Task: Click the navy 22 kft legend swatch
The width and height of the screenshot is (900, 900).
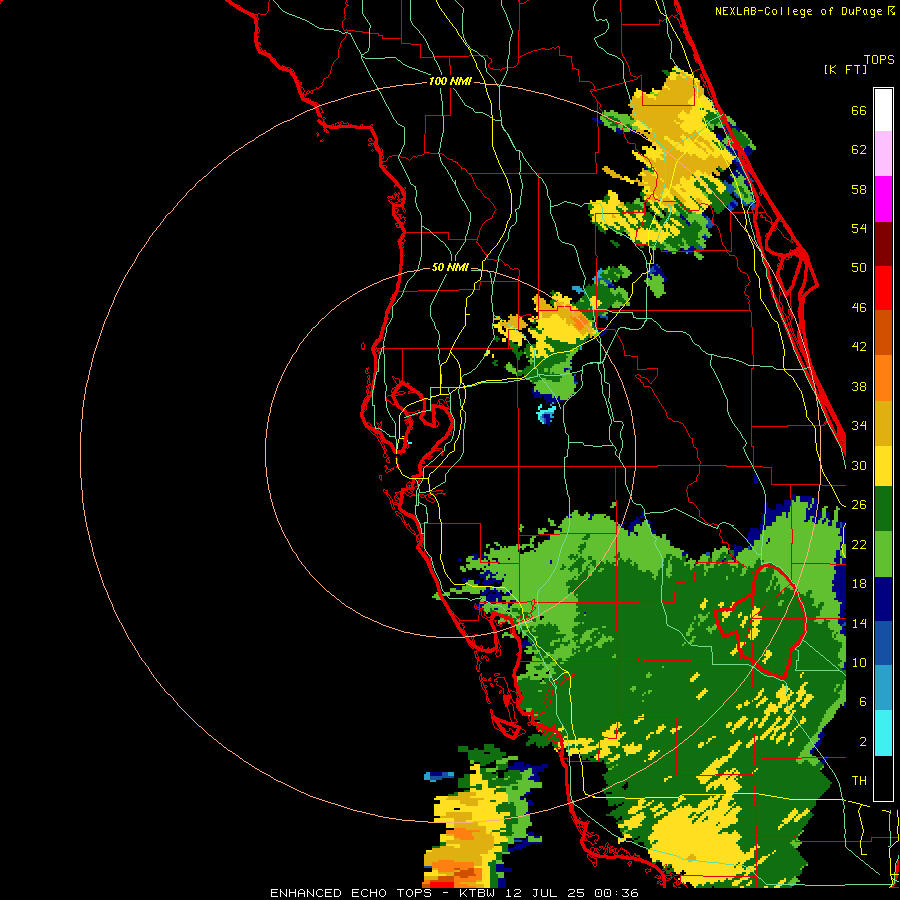Action: click(883, 599)
